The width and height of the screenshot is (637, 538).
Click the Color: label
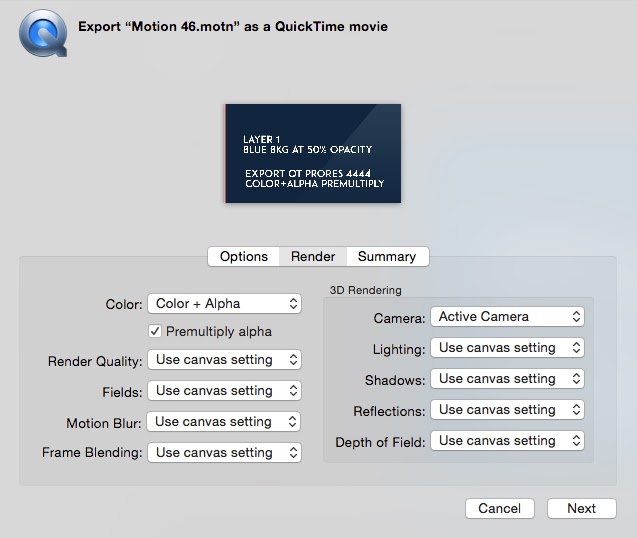(x=124, y=304)
